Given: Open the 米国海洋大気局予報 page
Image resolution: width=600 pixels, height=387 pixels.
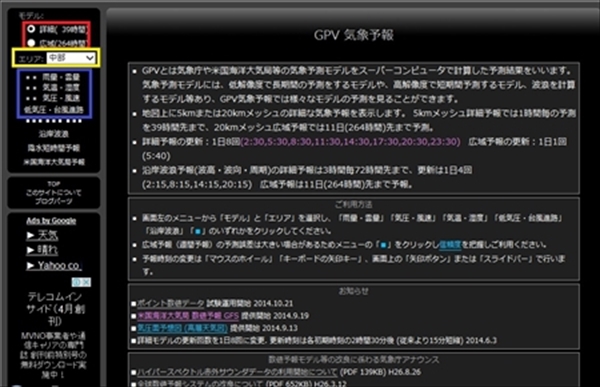Looking at the screenshot, I should click(54, 162).
